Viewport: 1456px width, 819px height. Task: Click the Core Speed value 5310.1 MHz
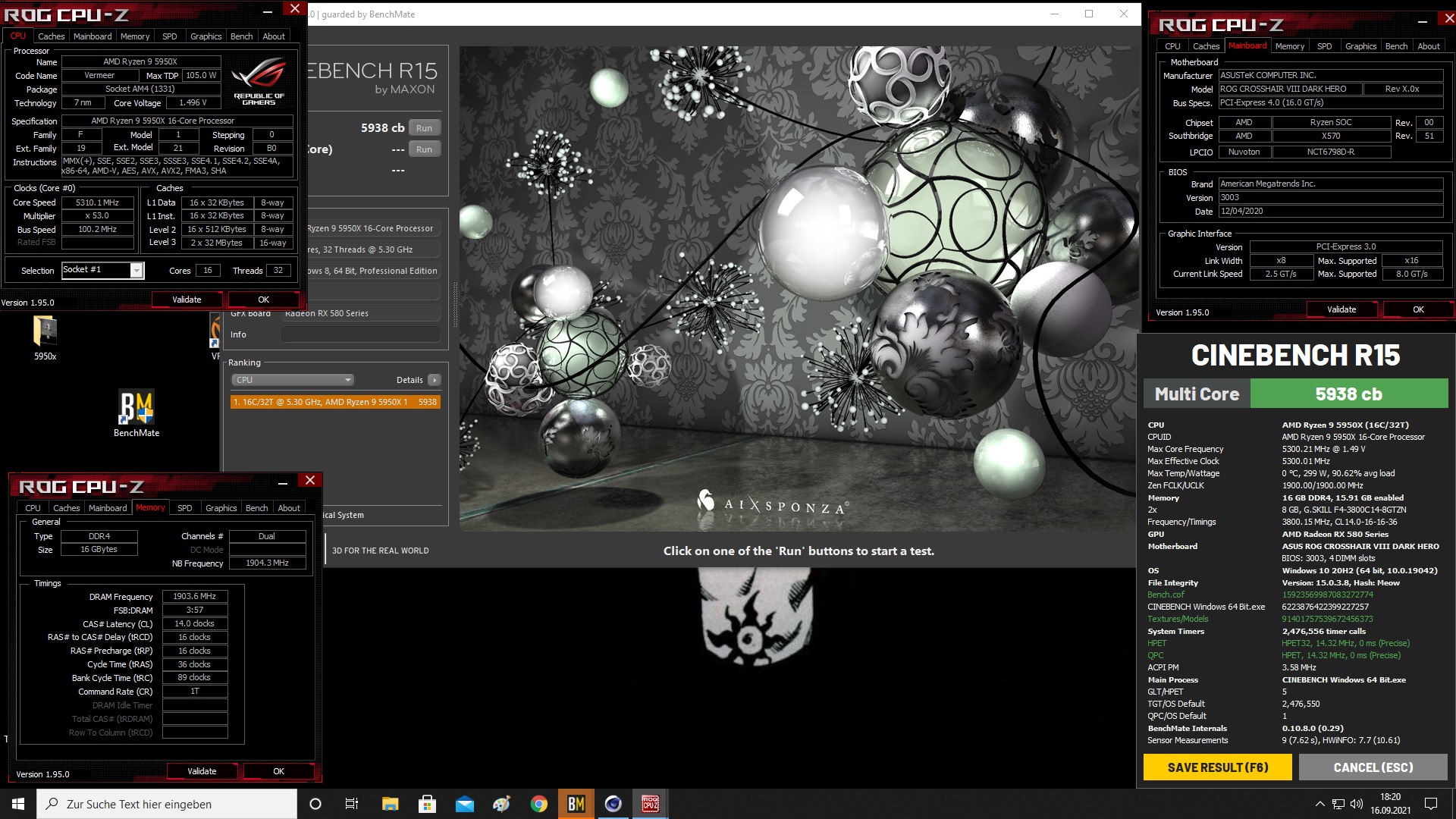[98, 202]
